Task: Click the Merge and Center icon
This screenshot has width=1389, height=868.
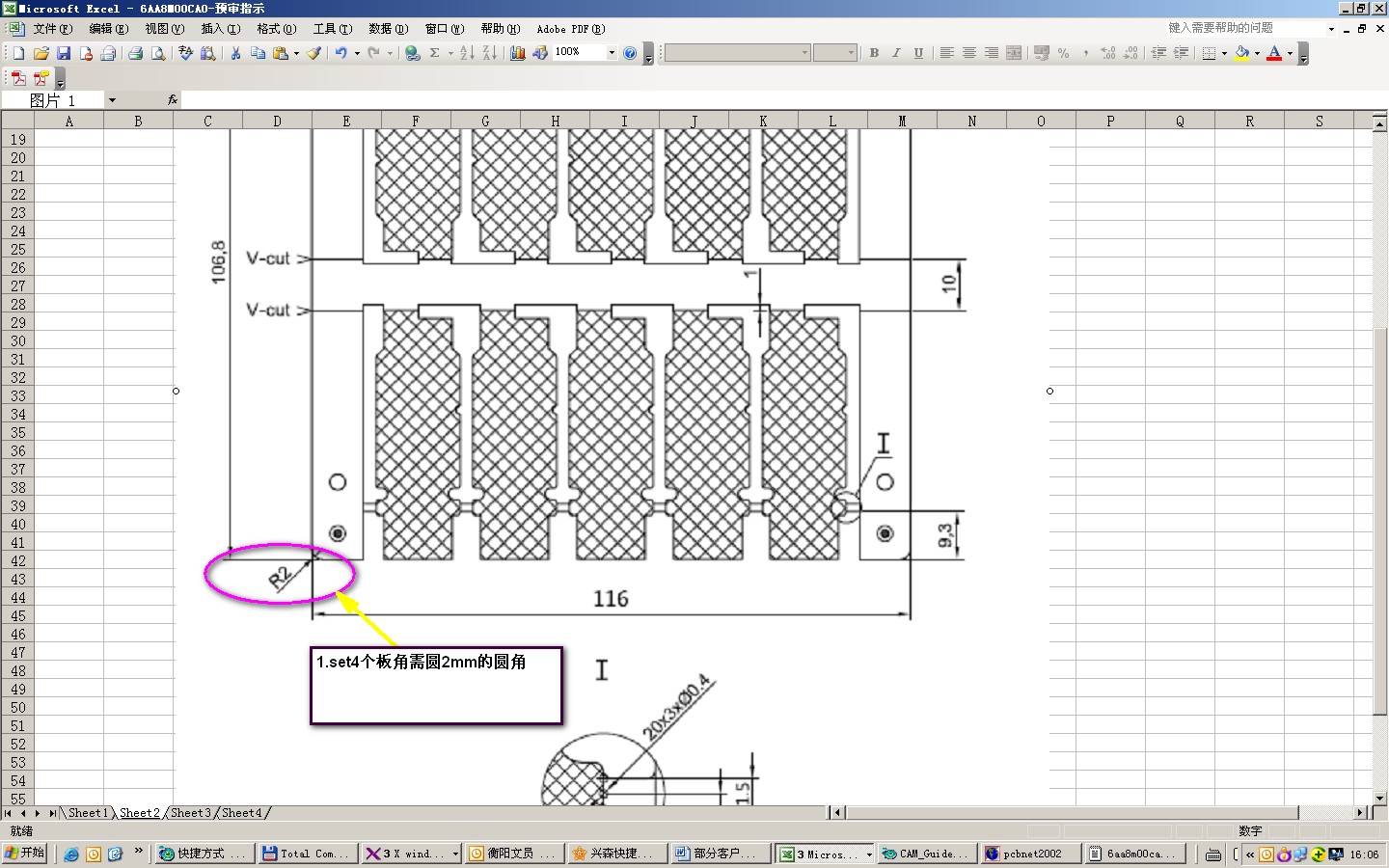Action: 1014,53
